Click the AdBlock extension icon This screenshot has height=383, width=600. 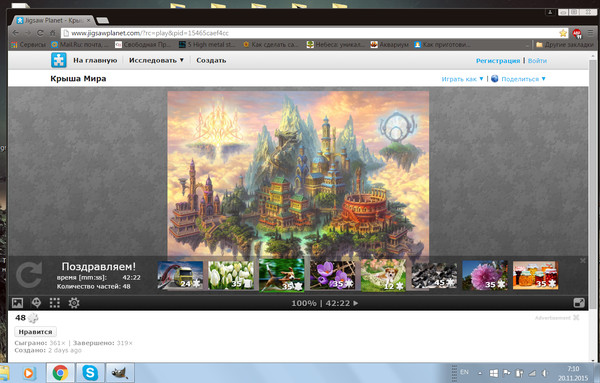point(577,33)
